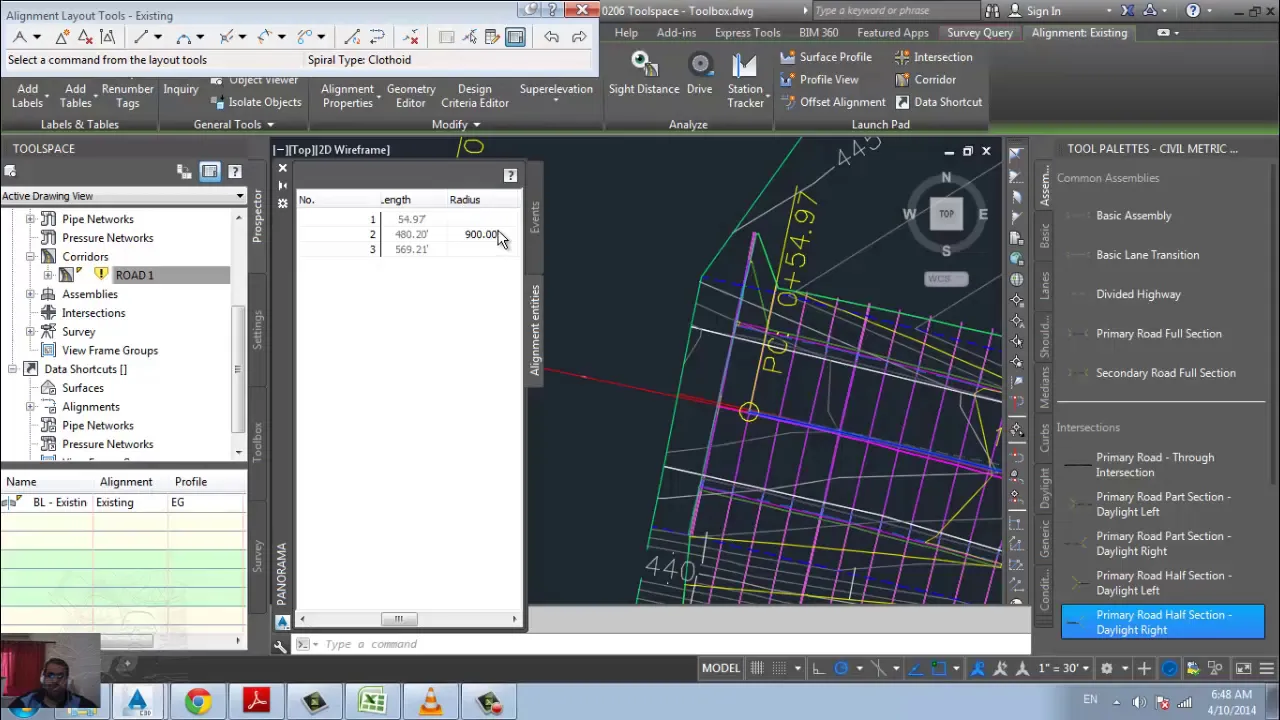Collapse the Corridors tree node
Viewport: 1280px width, 720px height.
[x=30, y=257]
